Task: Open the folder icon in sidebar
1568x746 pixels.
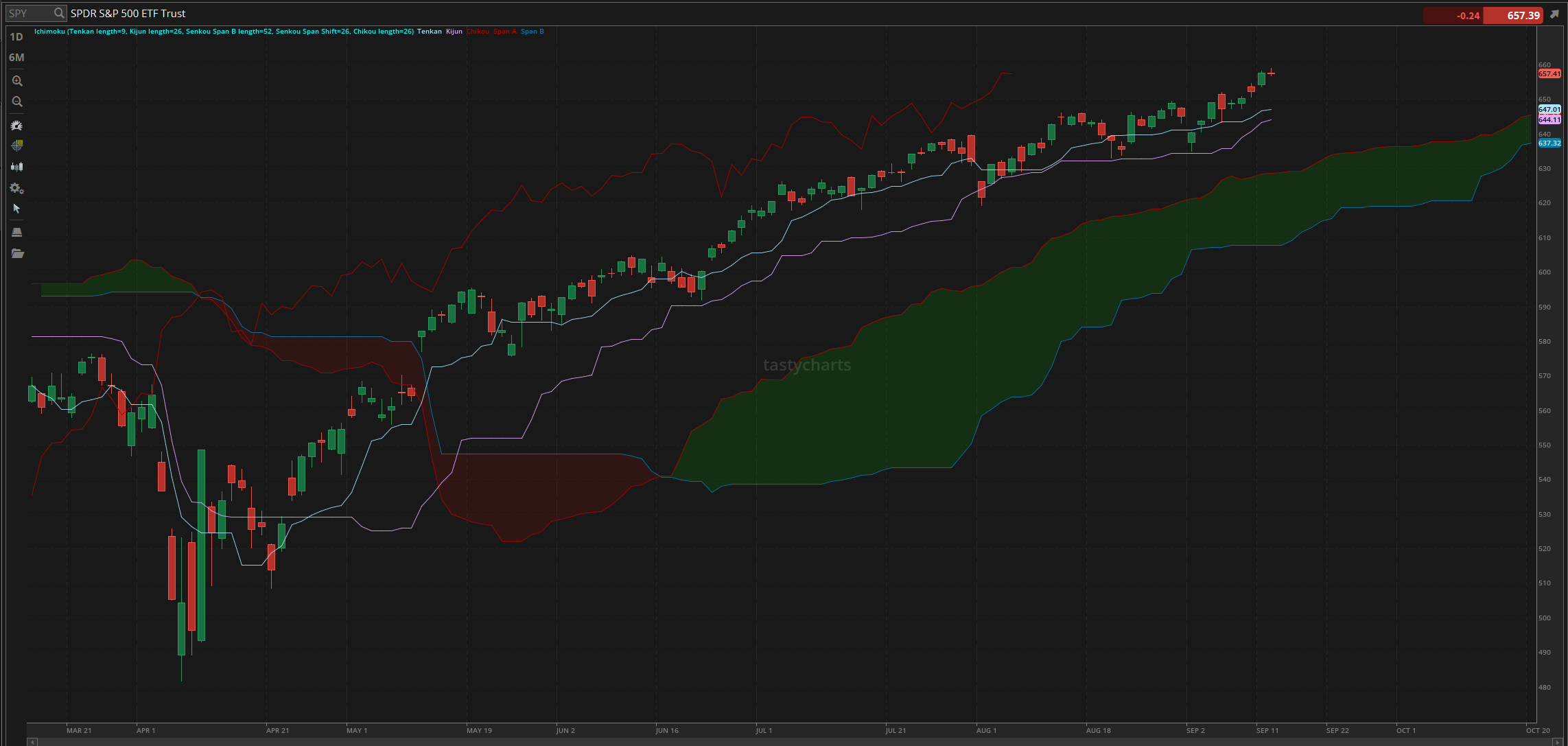Action: coord(17,253)
